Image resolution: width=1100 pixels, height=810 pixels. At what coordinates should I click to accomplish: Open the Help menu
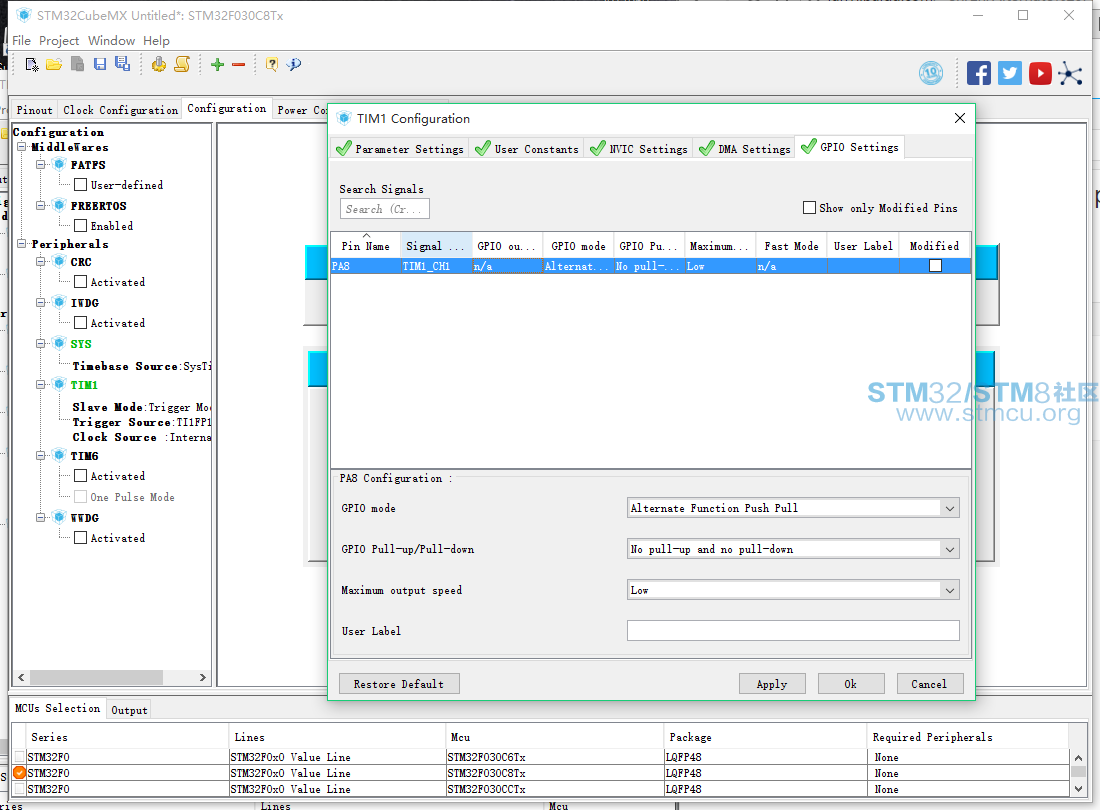pyautogui.click(x=156, y=41)
